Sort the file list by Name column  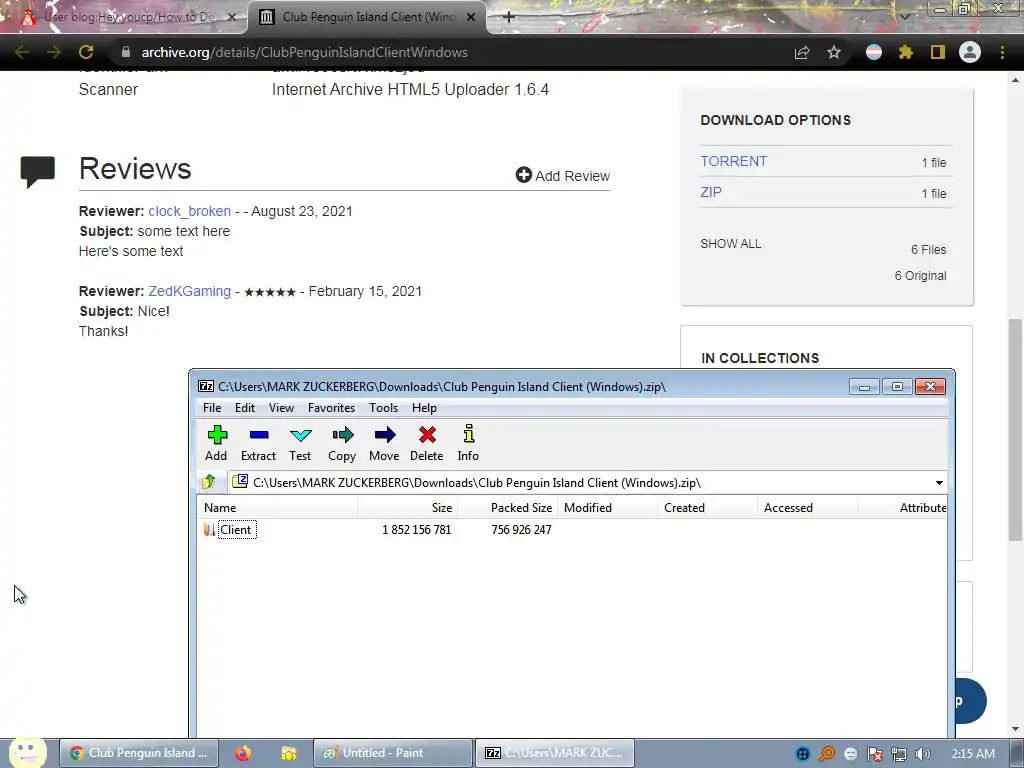pyautogui.click(x=278, y=507)
